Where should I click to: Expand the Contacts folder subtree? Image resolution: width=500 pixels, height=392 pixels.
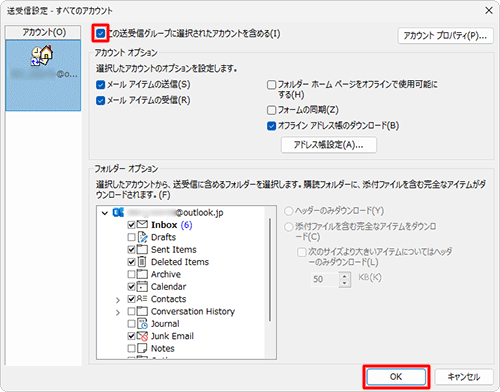[117, 300]
